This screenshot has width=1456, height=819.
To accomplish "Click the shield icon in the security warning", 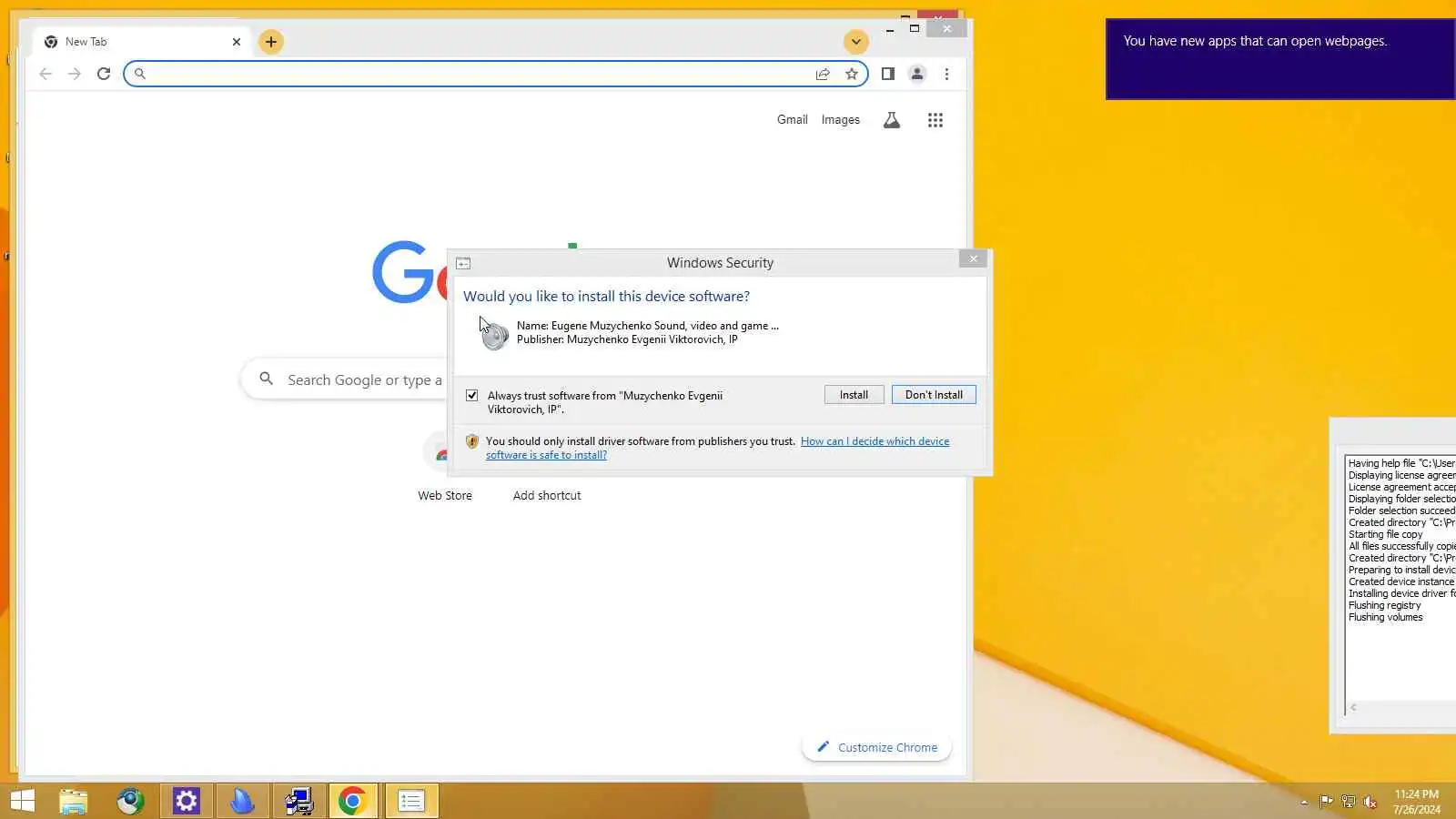I will [471, 441].
